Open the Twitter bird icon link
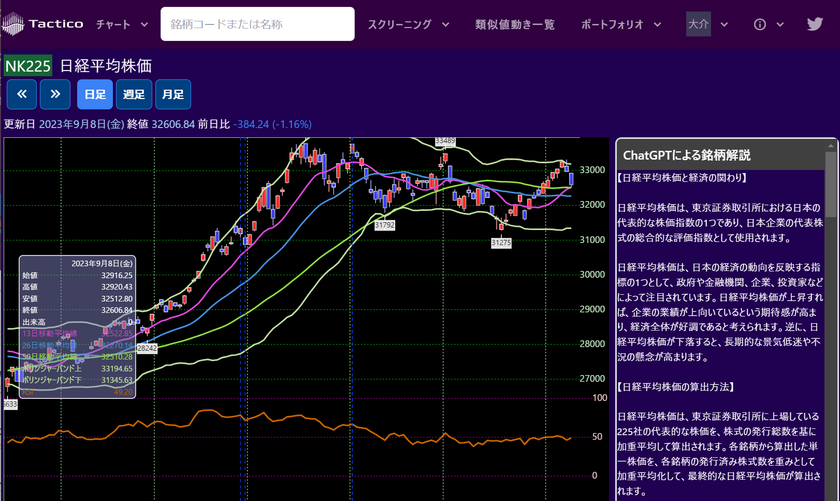The image size is (840, 501). pyautogui.click(x=815, y=24)
